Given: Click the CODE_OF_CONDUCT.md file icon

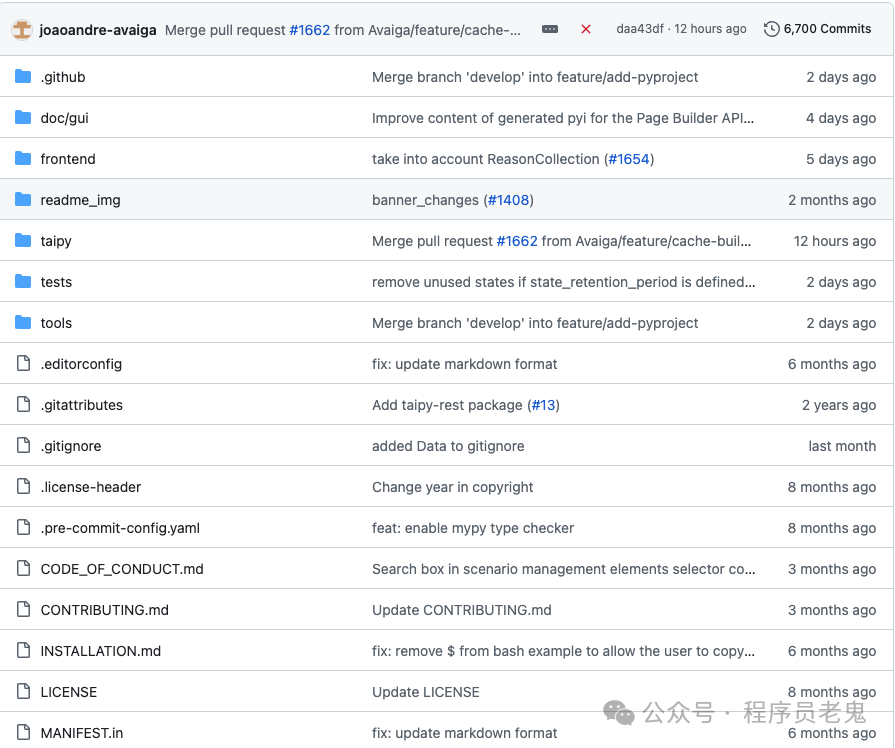Looking at the screenshot, I should click(x=23, y=569).
